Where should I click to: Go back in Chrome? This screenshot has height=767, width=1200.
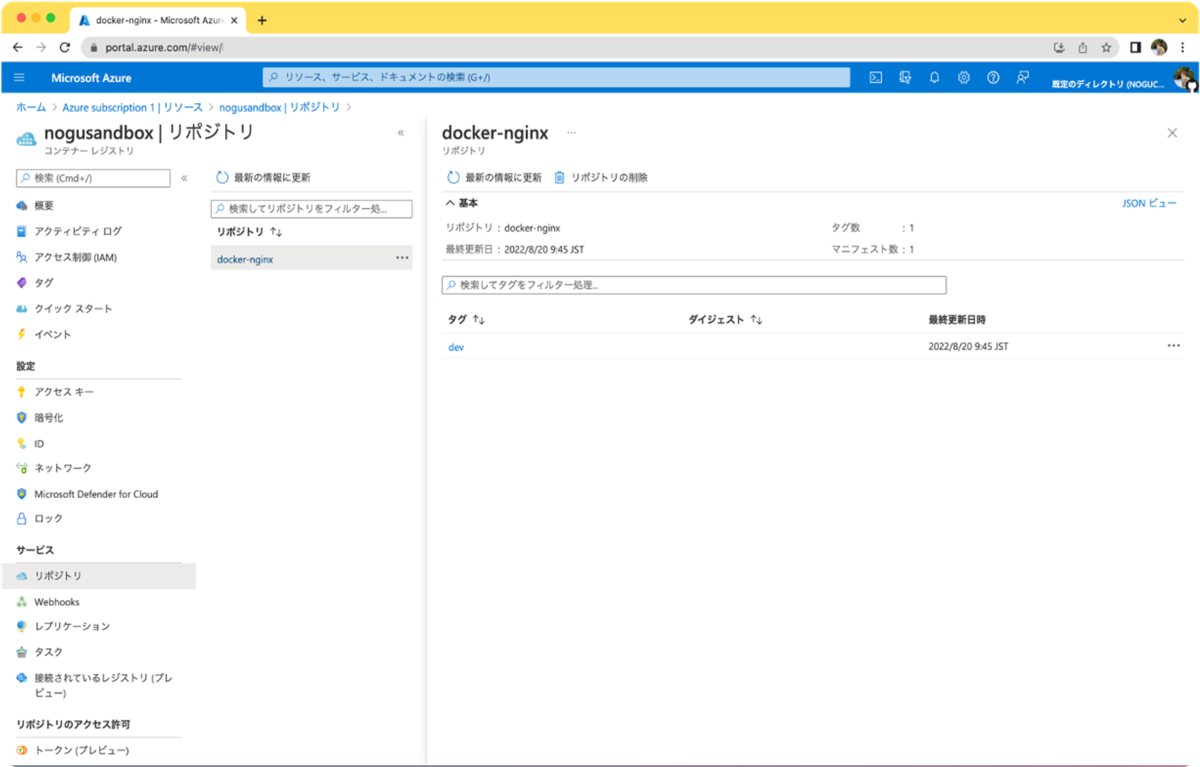tap(17, 47)
